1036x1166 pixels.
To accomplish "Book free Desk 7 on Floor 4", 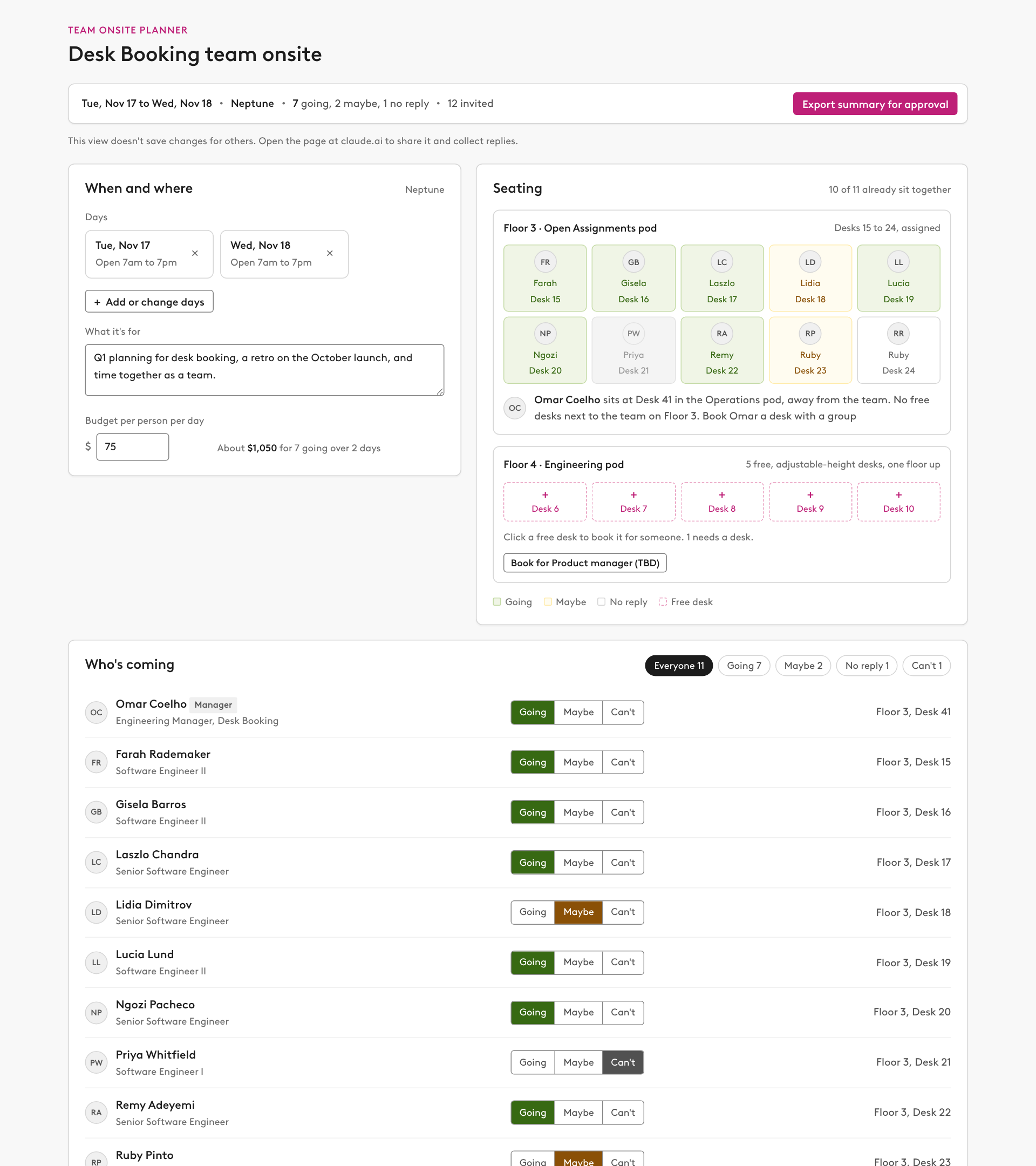I will (x=633, y=501).
